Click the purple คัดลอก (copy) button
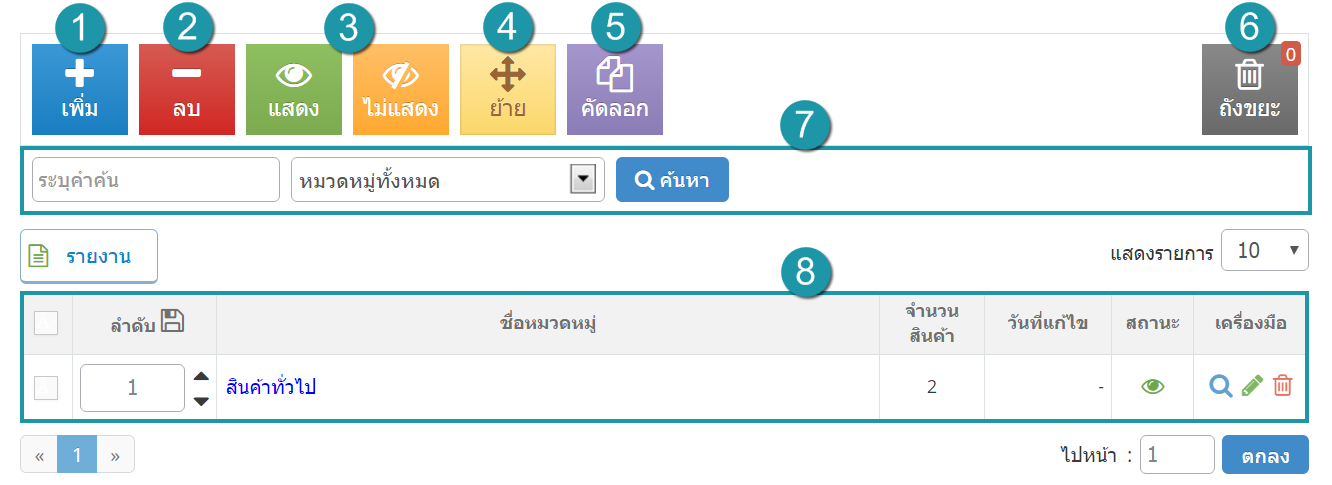 pyautogui.click(x=615, y=89)
